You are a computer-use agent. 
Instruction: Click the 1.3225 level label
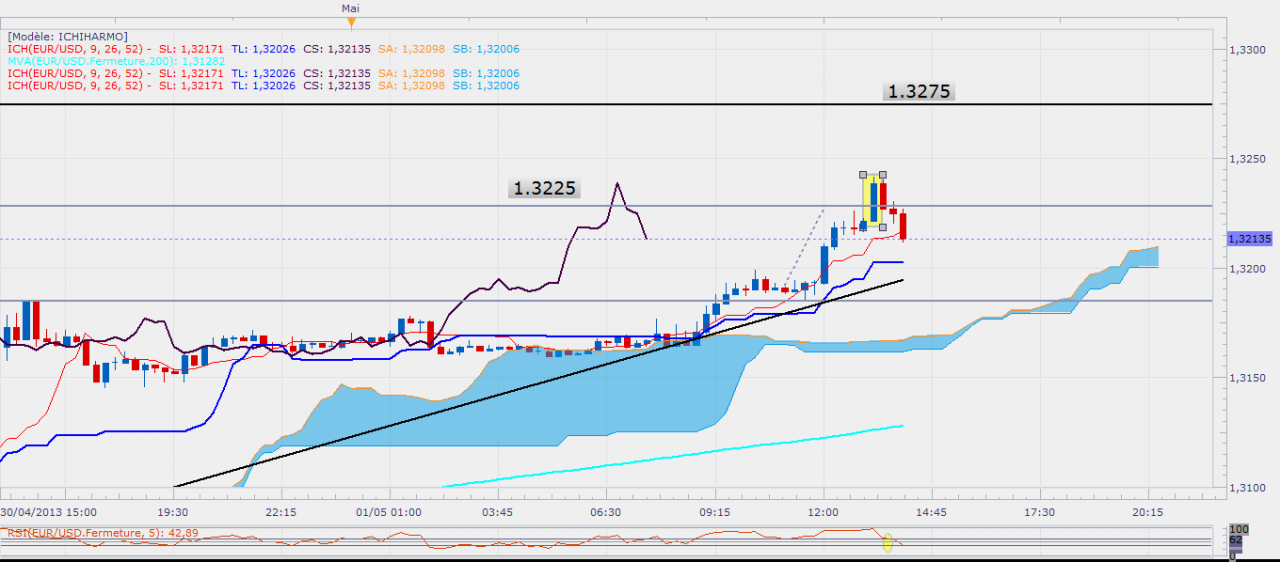(545, 188)
